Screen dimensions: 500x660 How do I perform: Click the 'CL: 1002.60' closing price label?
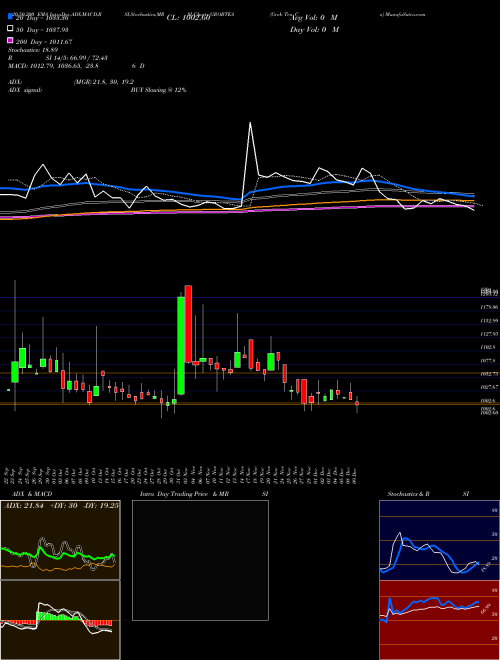(188, 18)
